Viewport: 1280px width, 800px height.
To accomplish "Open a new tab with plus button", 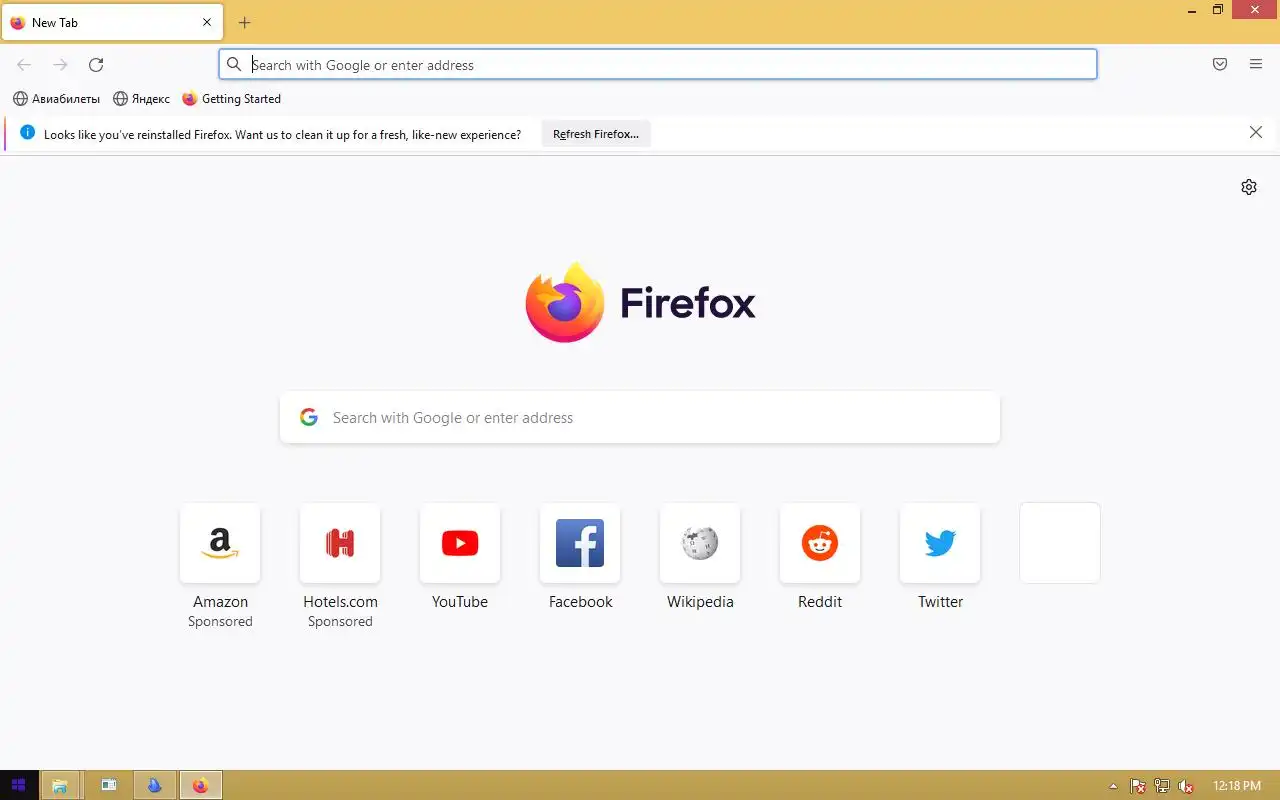I will (x=244, y=23).
